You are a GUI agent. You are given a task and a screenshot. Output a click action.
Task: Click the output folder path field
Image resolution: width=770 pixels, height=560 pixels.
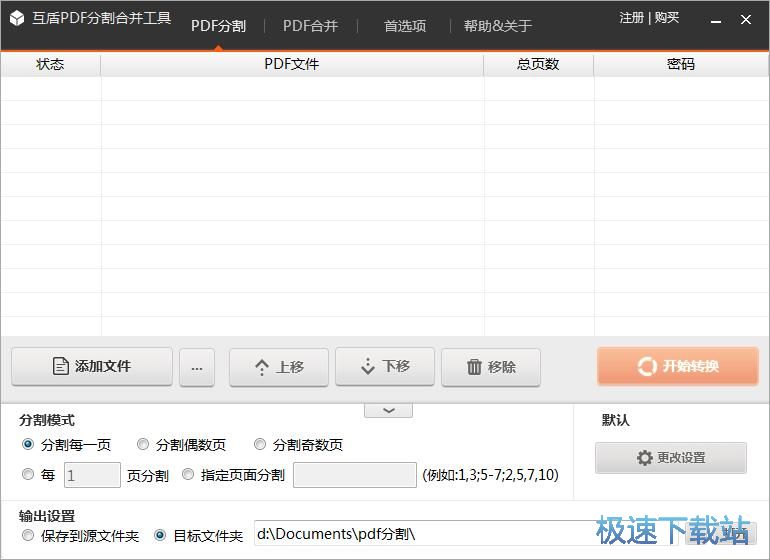[467, 533]
